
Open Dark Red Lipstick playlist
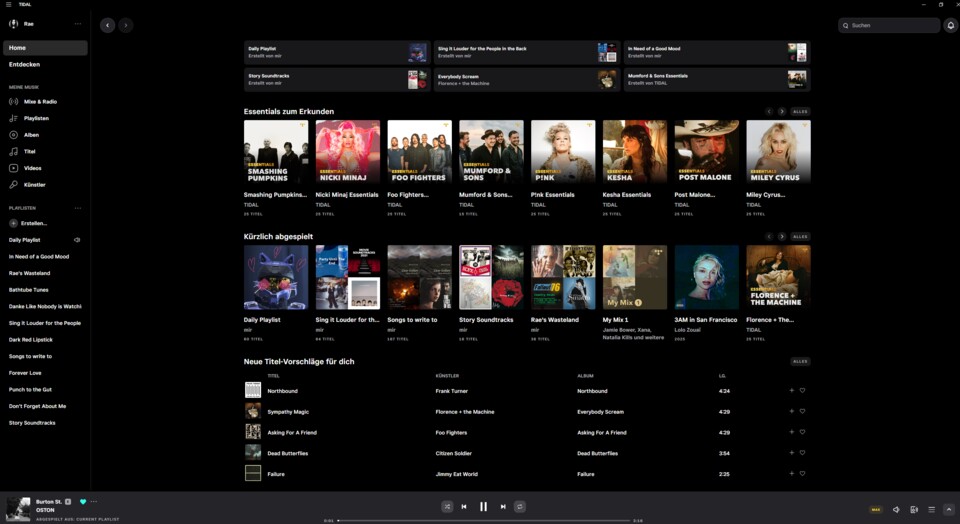pyautogui.click(x=31, y=340)
